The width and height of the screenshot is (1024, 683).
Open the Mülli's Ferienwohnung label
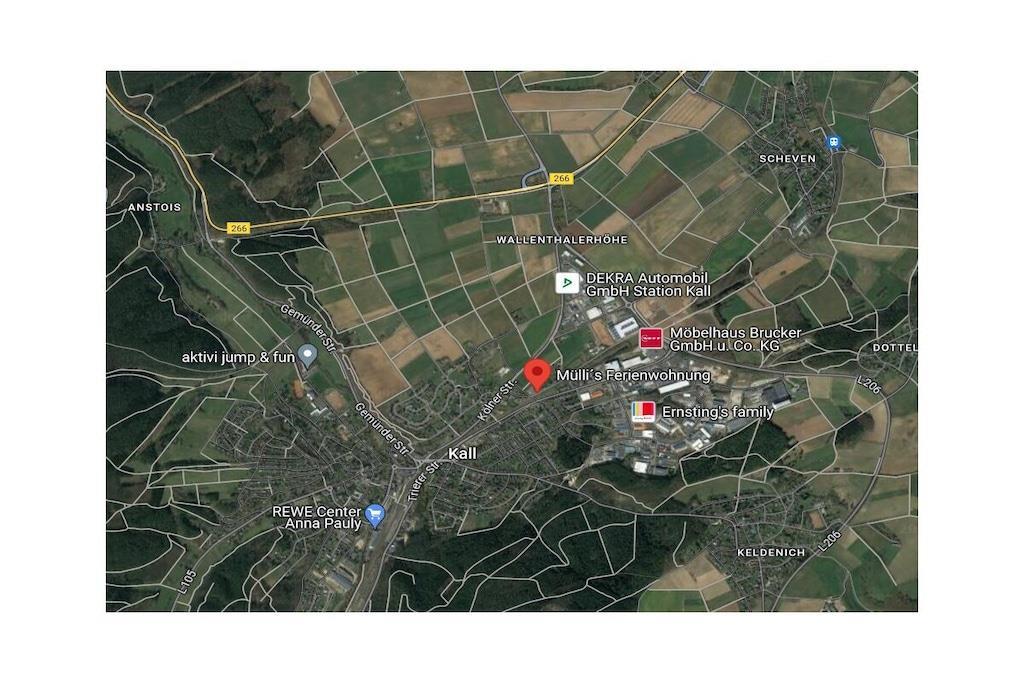[x=633, y=375]
